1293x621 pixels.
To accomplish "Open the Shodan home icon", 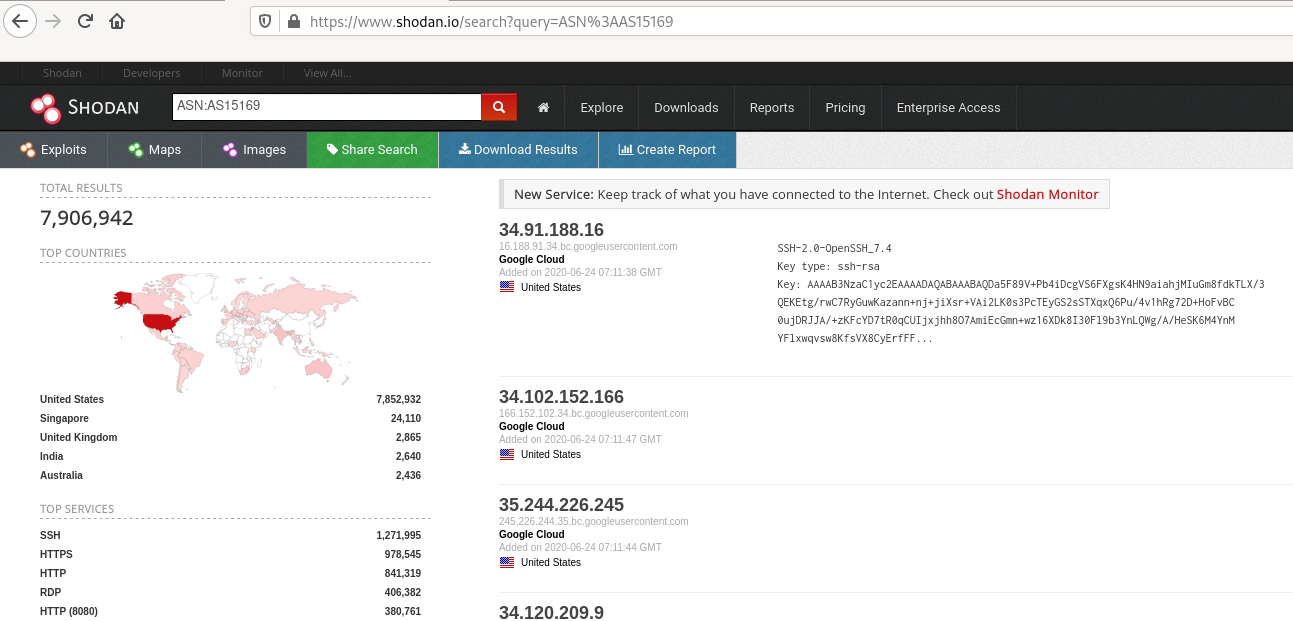I will pyautogui.click(x=543, y=108).
